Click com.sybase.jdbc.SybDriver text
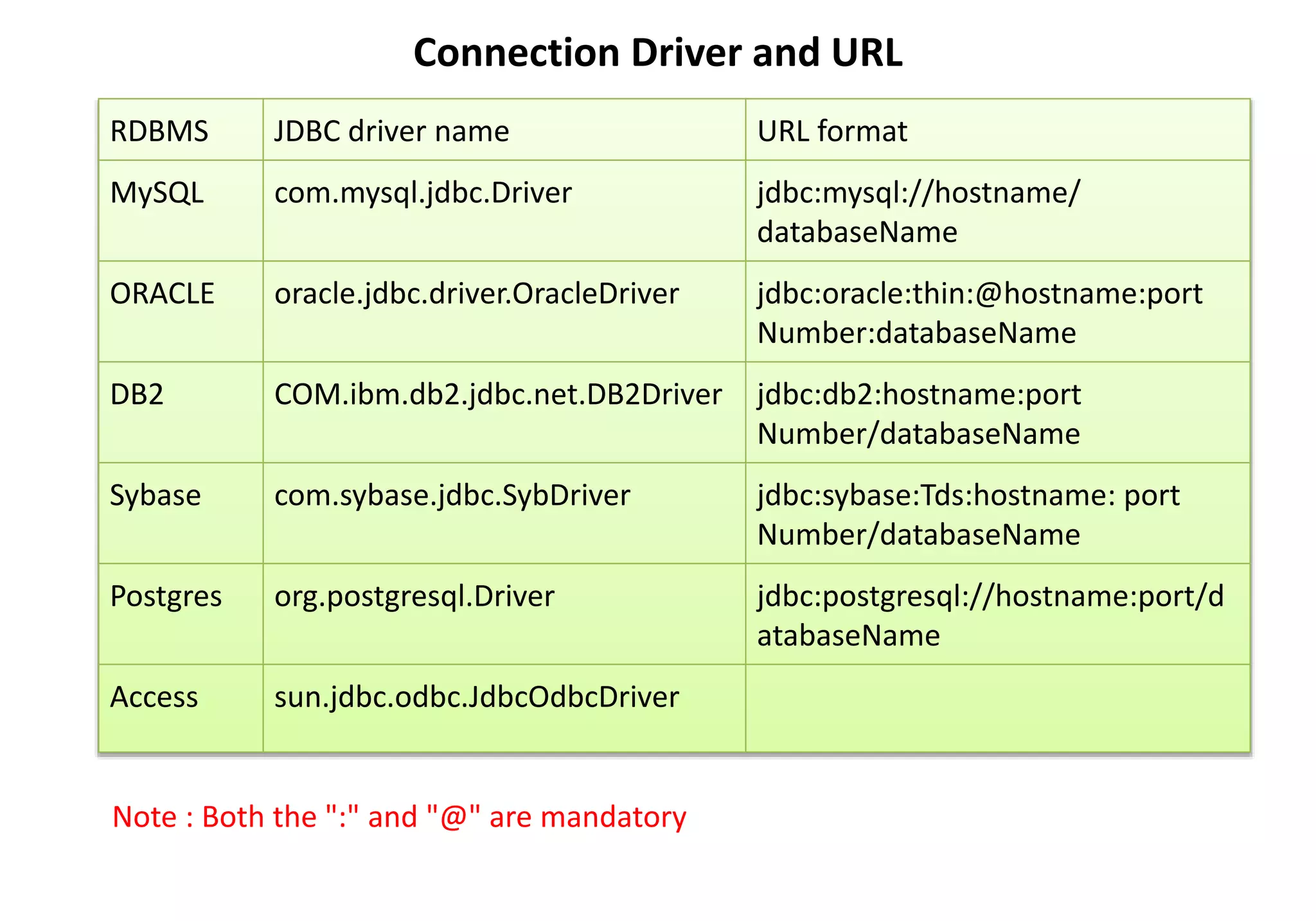 tap(452, 495)
